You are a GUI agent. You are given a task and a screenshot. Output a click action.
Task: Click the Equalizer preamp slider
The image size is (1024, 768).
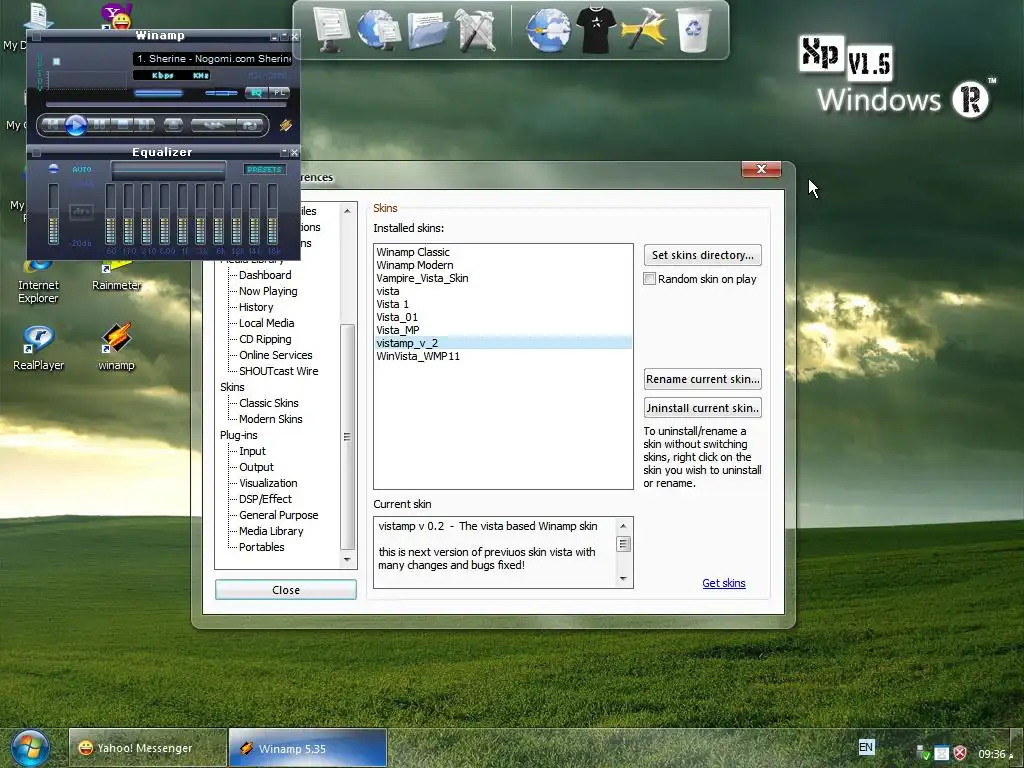coord(54,214)
